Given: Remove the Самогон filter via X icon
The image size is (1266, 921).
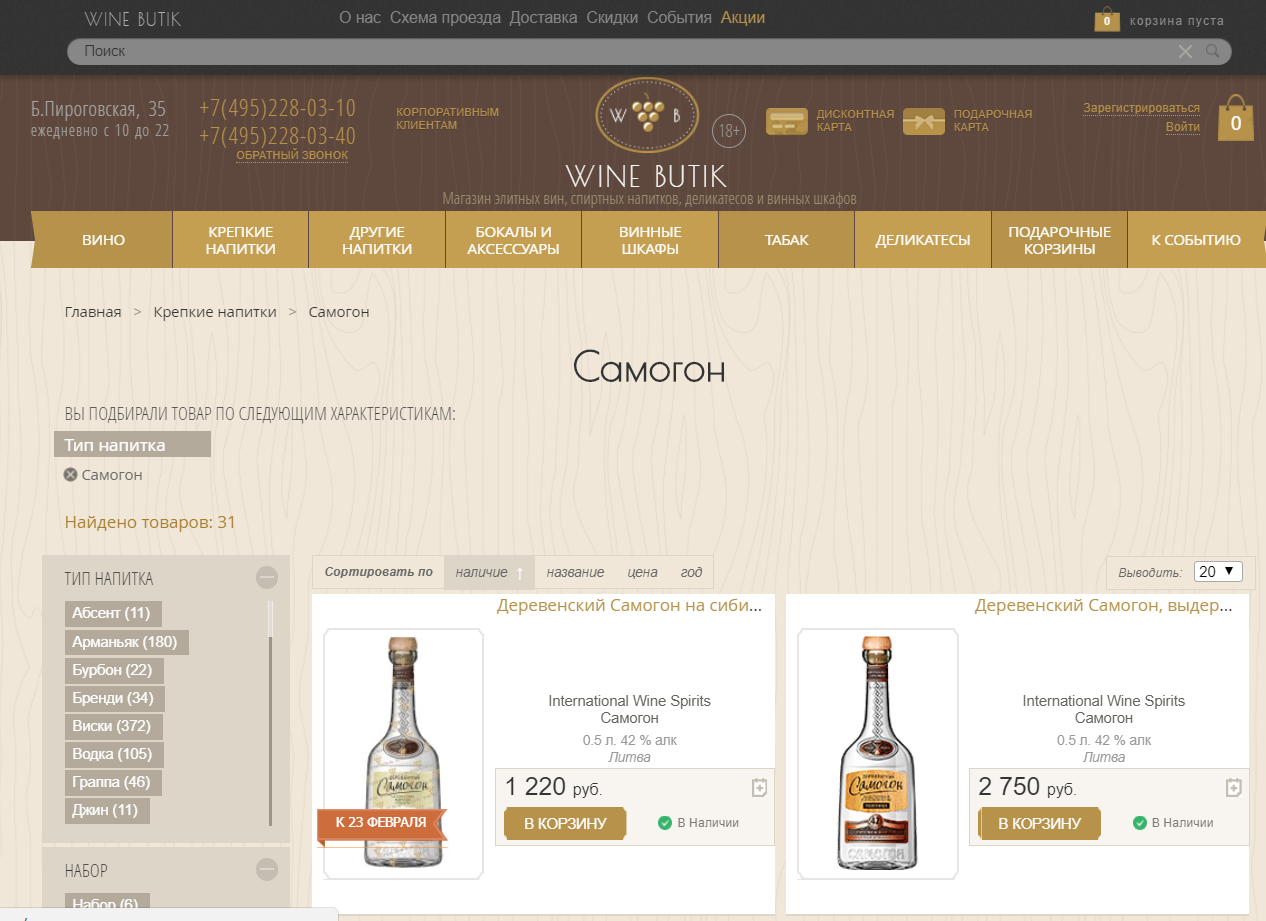Looking at the screenshot, I should (x=70, y=475).
